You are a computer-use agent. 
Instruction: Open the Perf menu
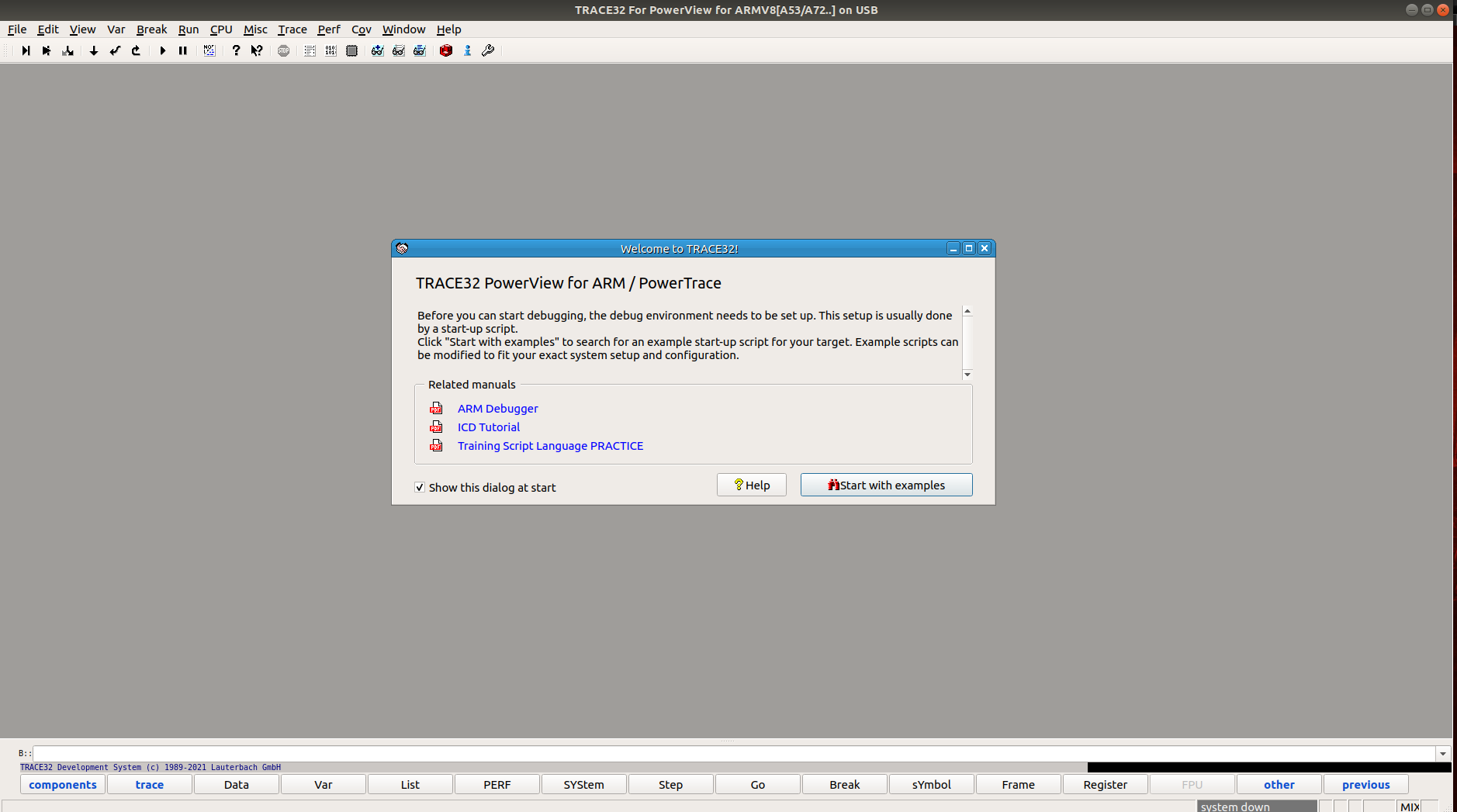tap(329, 29)
